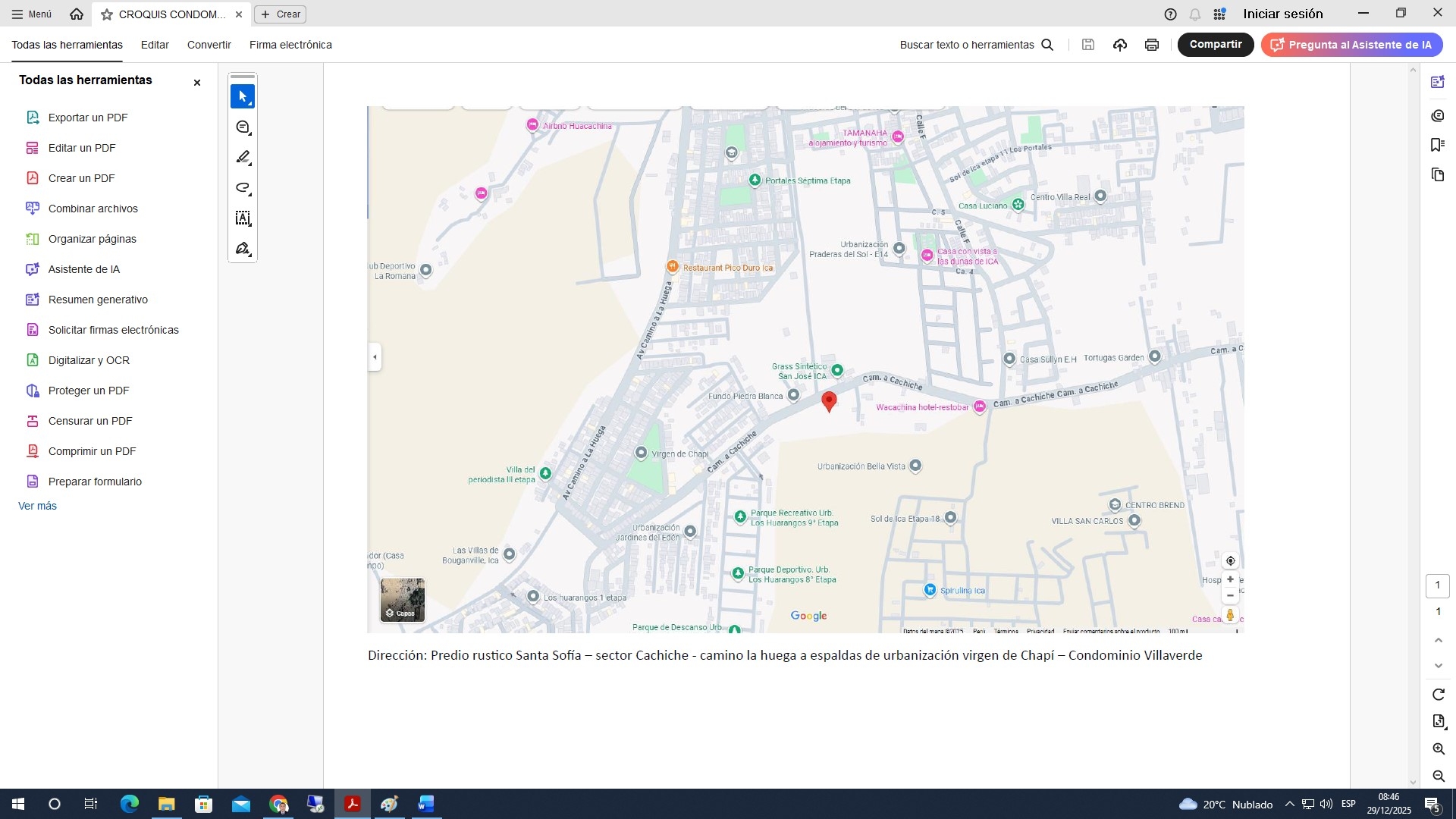Open the bookmarks panel on right sidebar

(x=1438, y=145)
